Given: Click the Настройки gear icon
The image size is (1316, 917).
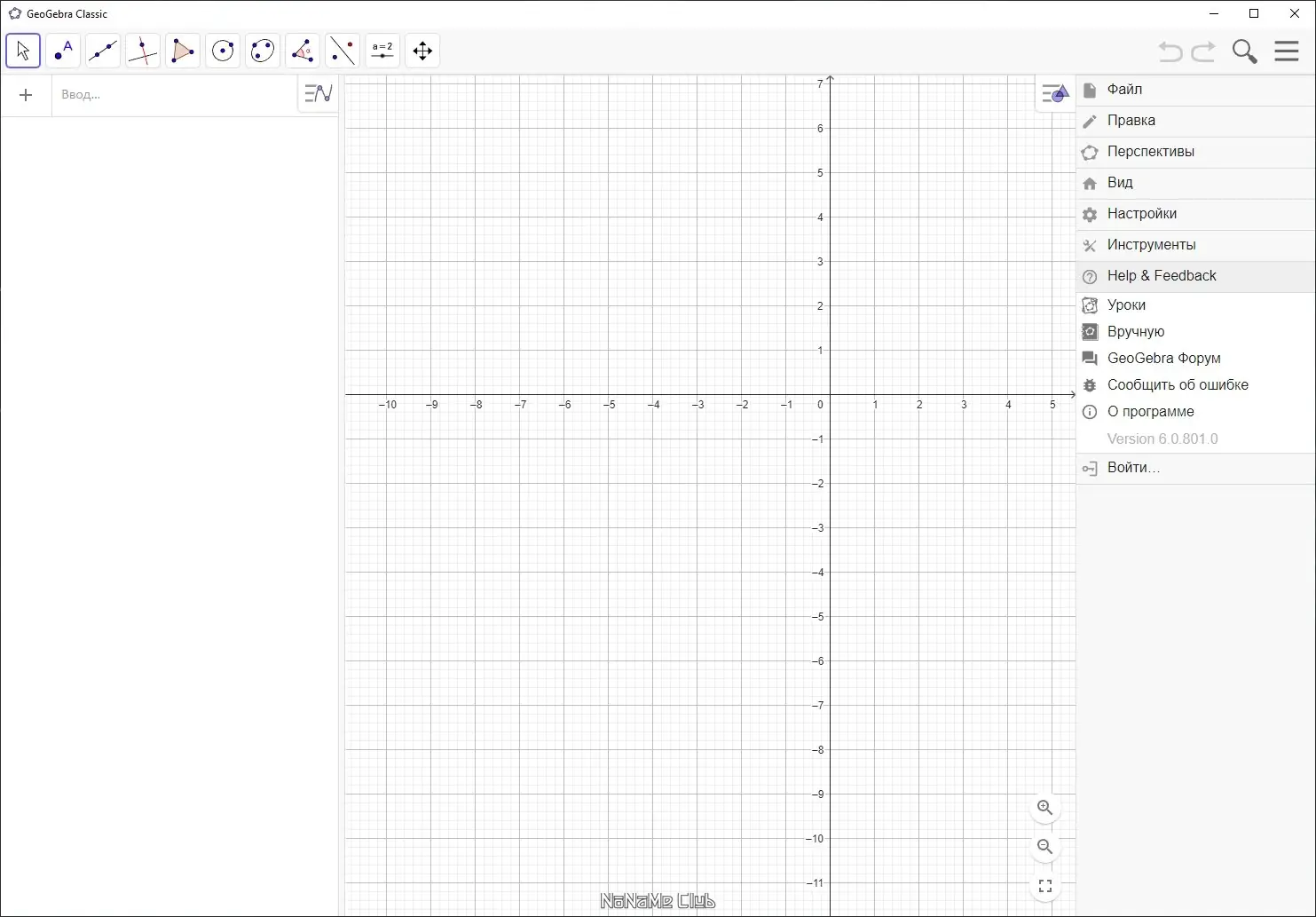Looking at the screenshot, I should (1090, 214).
